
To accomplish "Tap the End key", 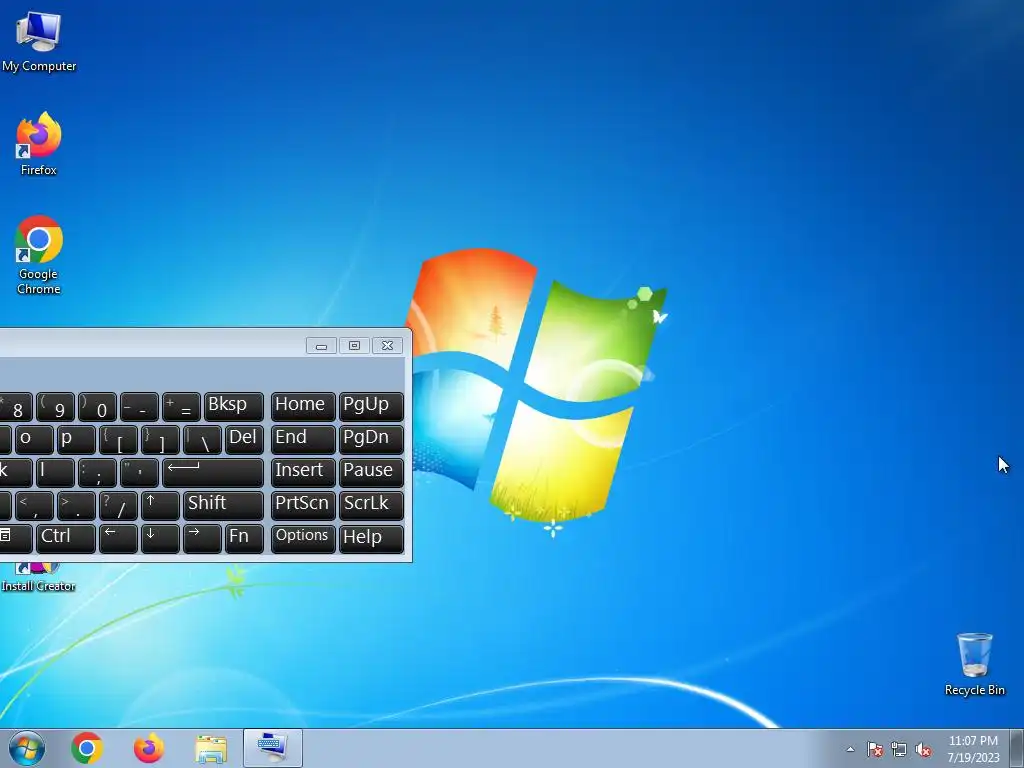I will [303, 439].
